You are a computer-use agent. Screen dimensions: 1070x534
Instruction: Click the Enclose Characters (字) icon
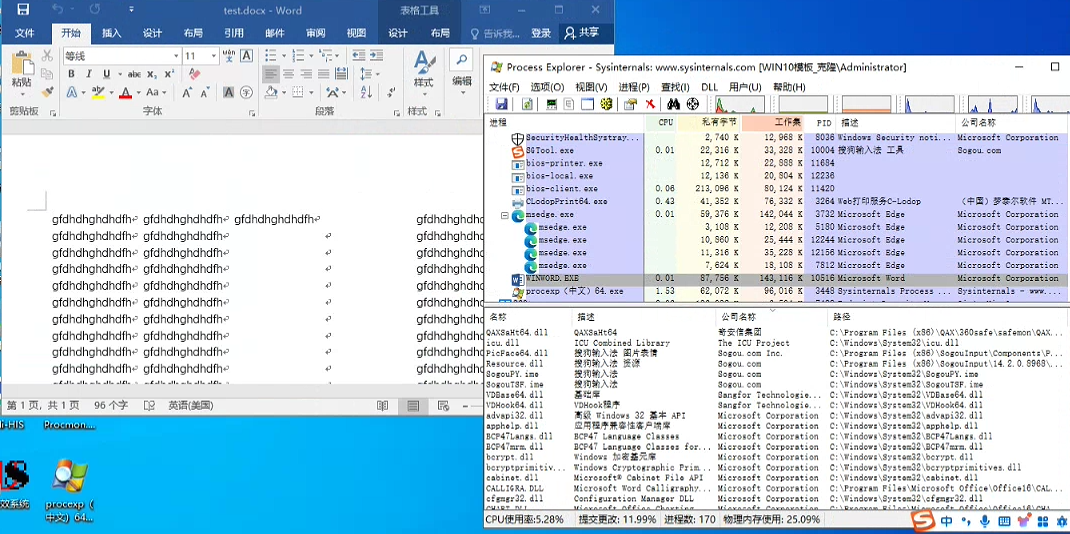(x=246, y=92)
